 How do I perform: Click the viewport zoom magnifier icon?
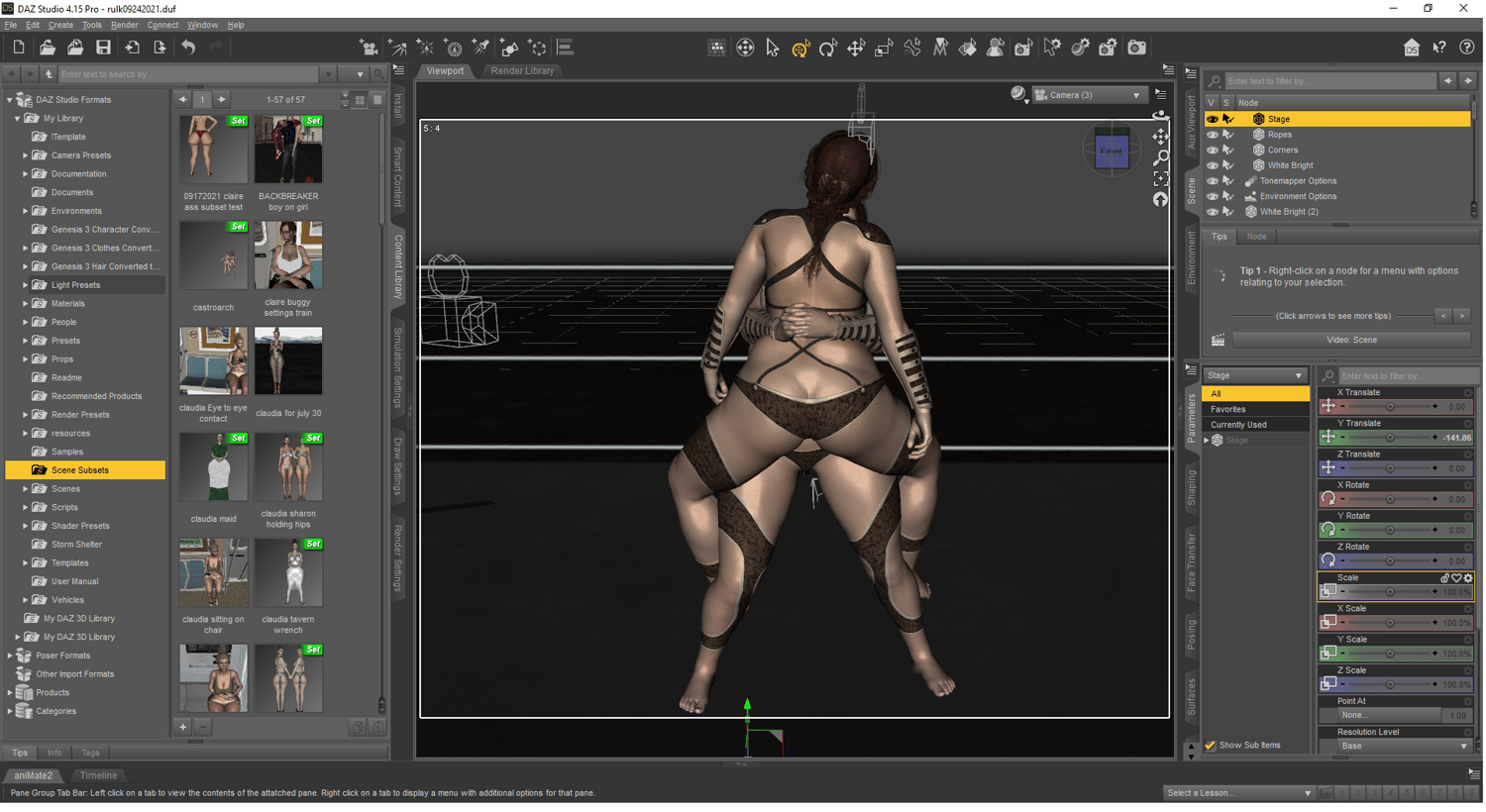(1161, 157)
